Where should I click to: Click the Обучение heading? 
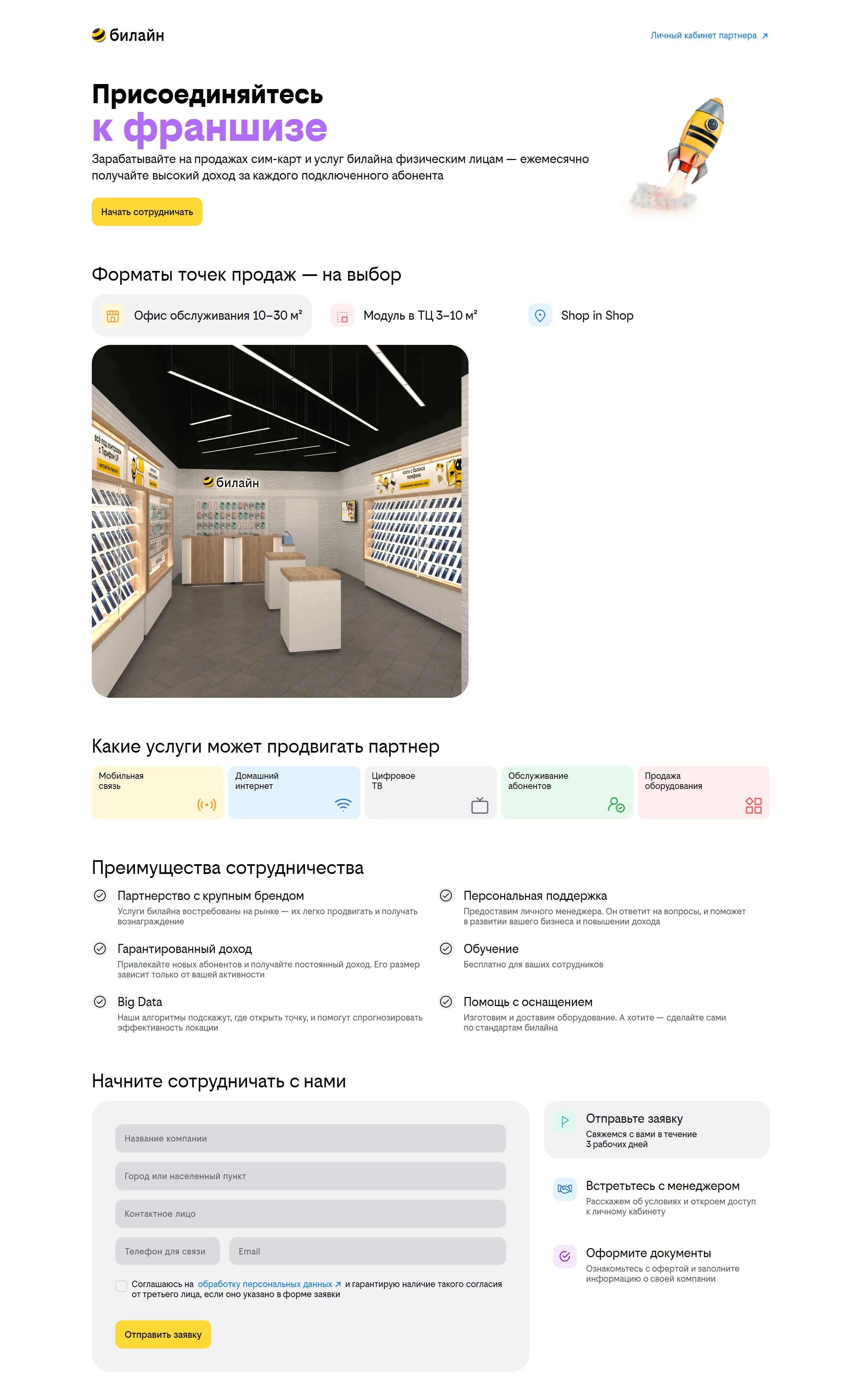[x=491, y=949]
